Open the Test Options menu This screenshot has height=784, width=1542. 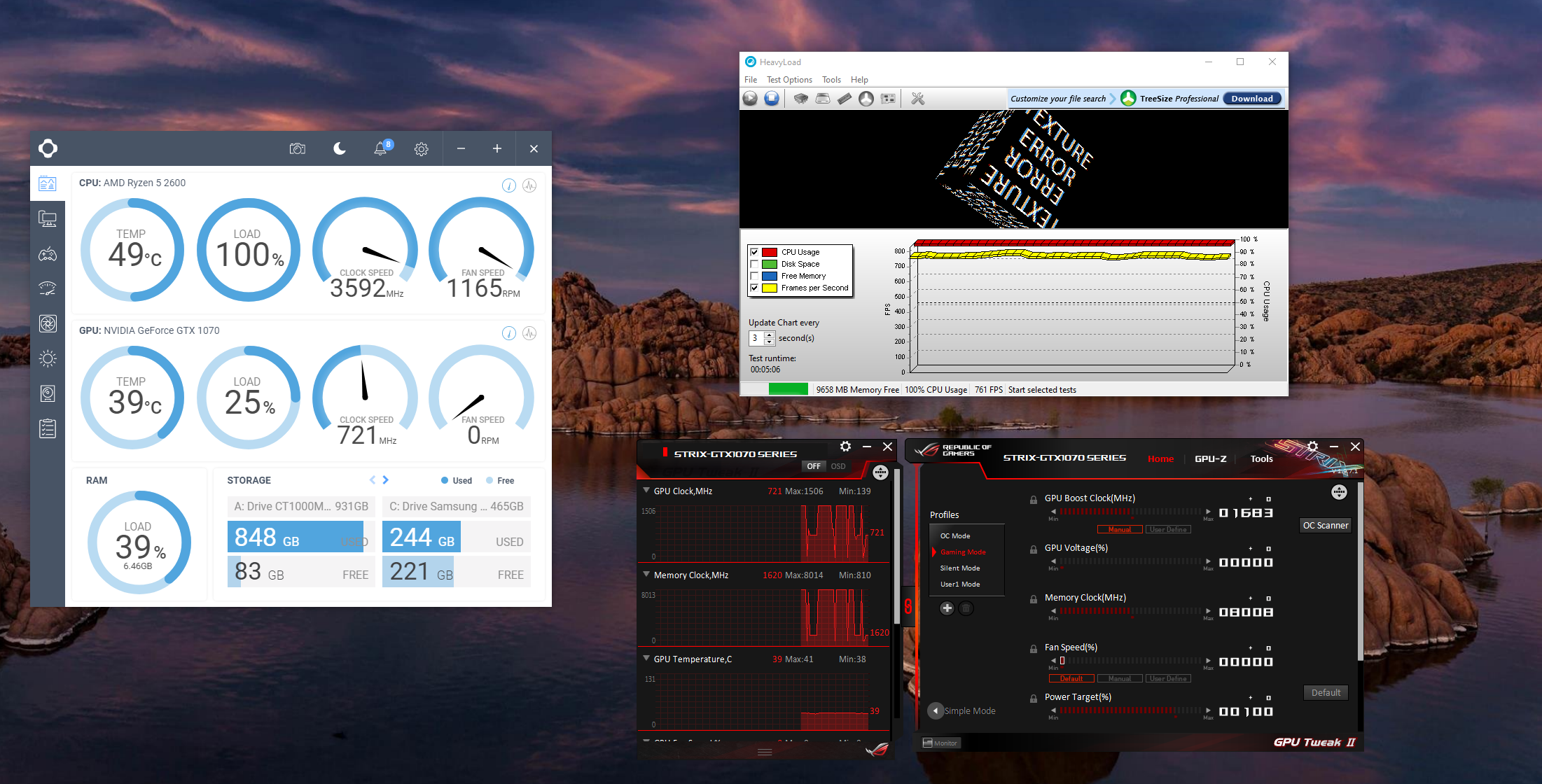(x=789, y=80)
